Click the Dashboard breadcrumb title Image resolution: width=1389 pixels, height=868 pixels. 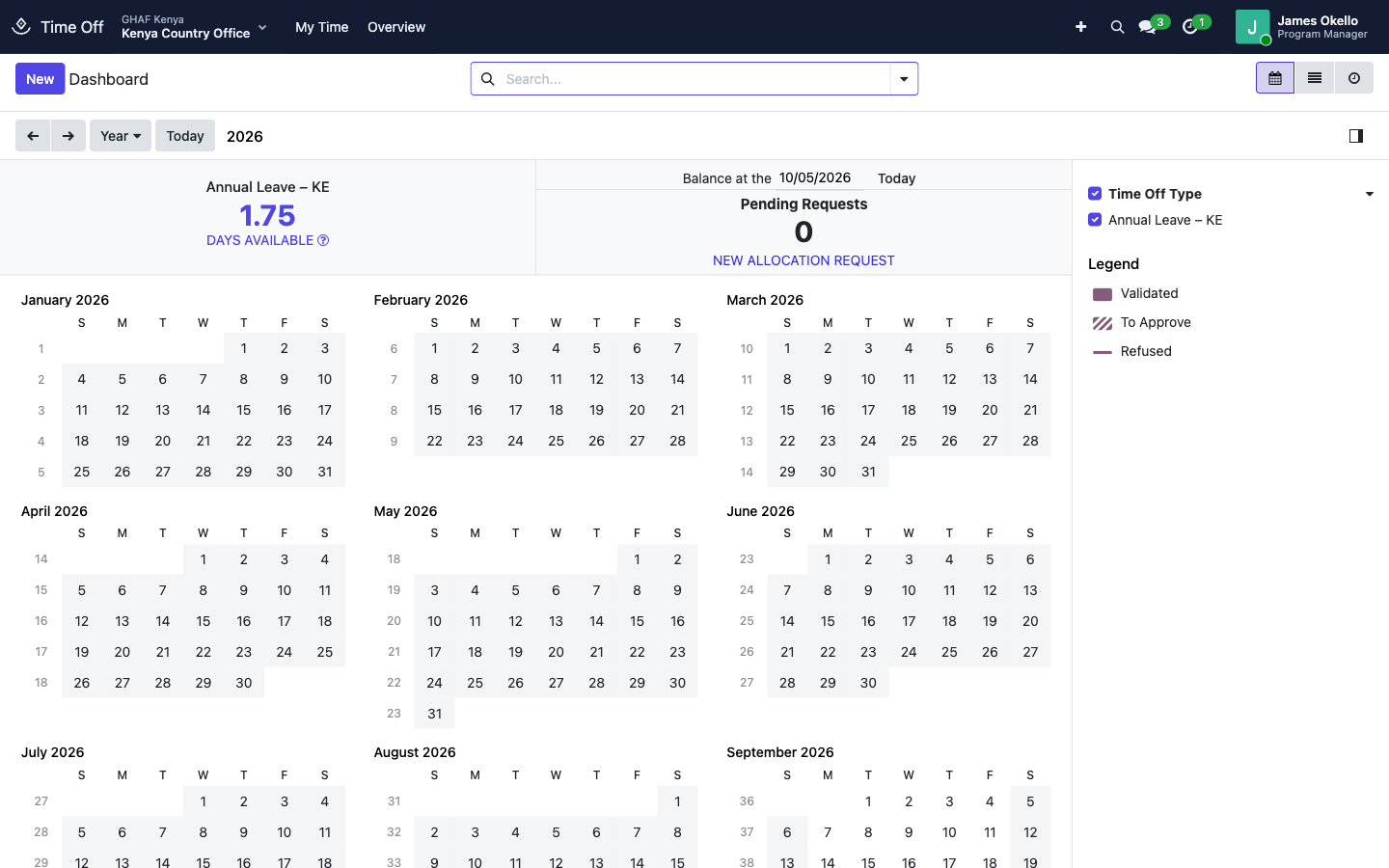(x=109, y=79)
